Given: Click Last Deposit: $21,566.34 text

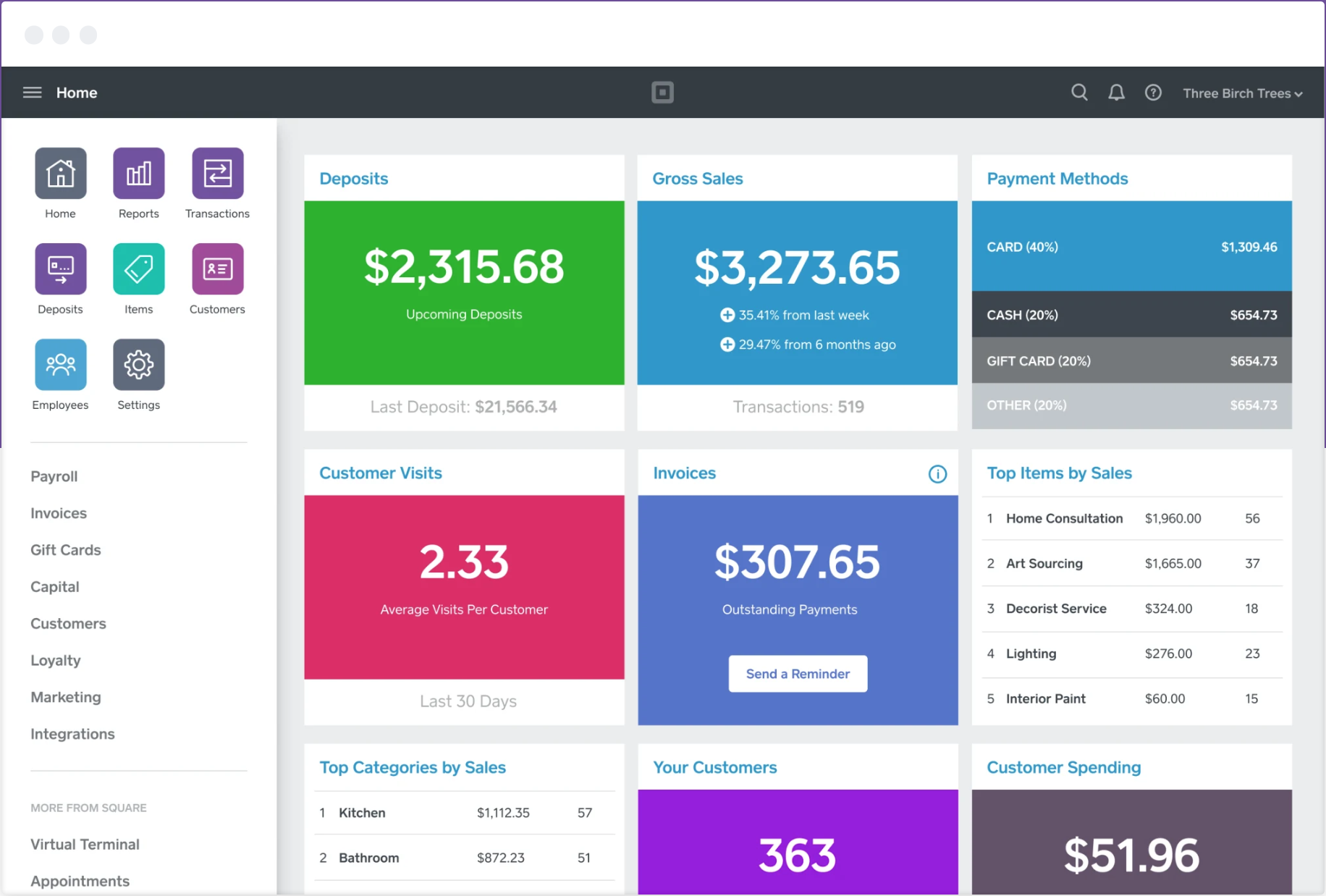Looking at the screenshot, I should click(x=464, y=407).
